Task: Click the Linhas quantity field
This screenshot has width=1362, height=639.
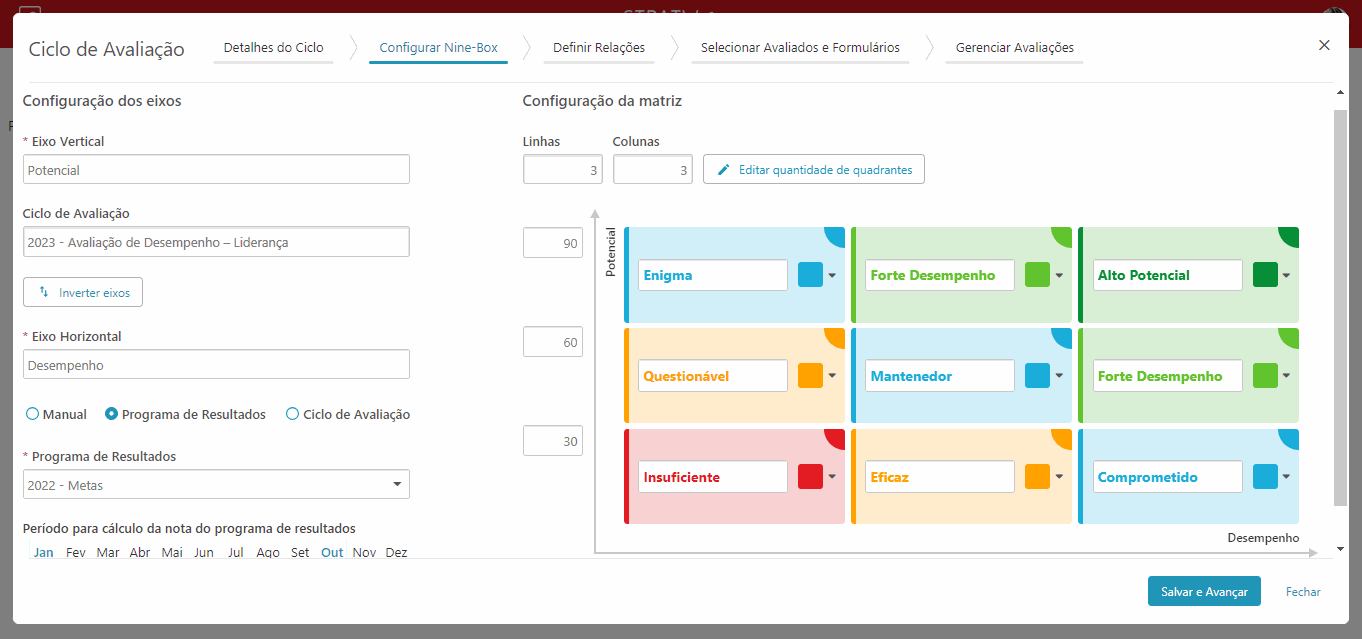Action: click(563, 170)
